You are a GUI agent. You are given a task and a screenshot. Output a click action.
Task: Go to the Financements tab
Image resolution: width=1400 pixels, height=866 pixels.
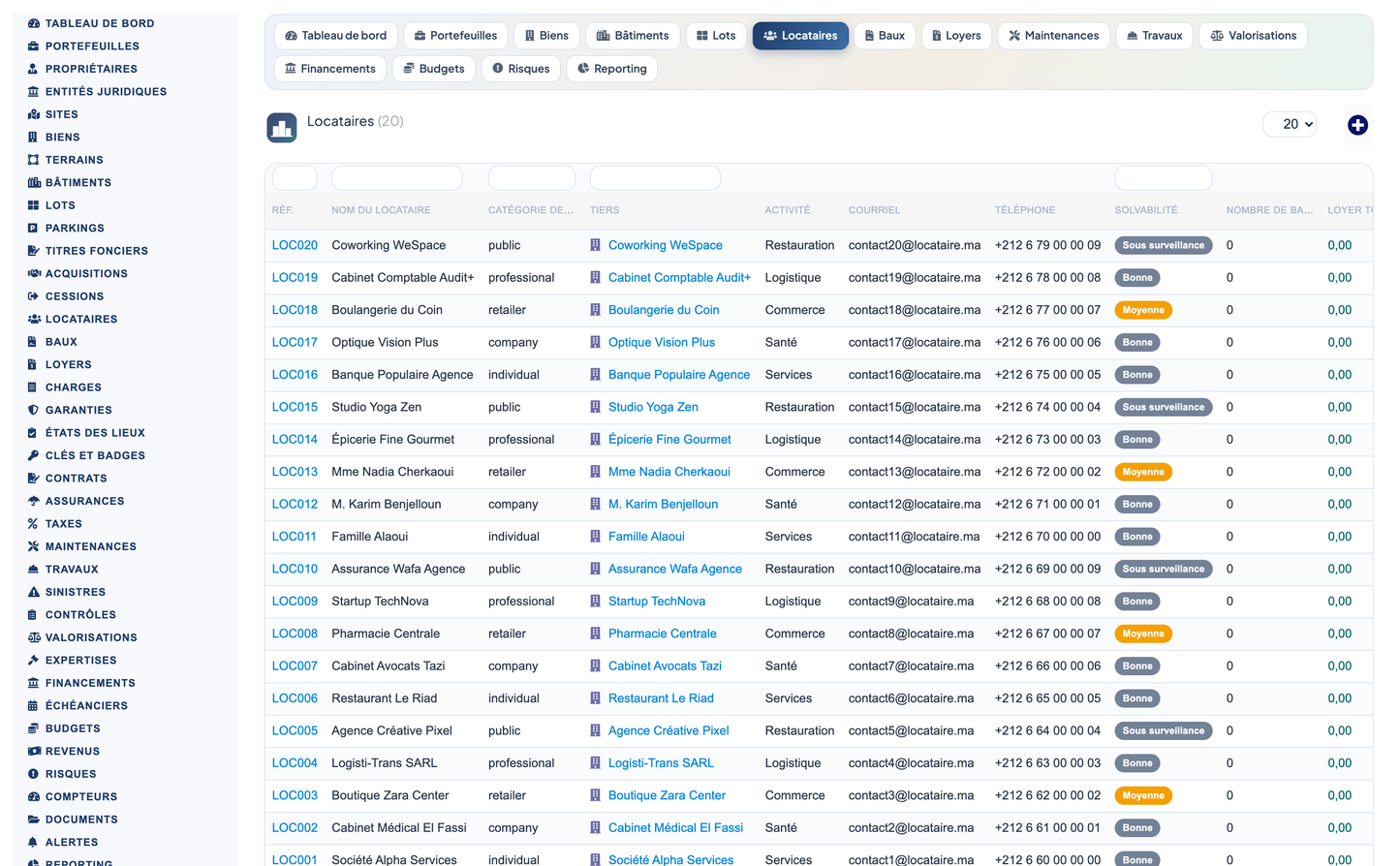(330, 69)
